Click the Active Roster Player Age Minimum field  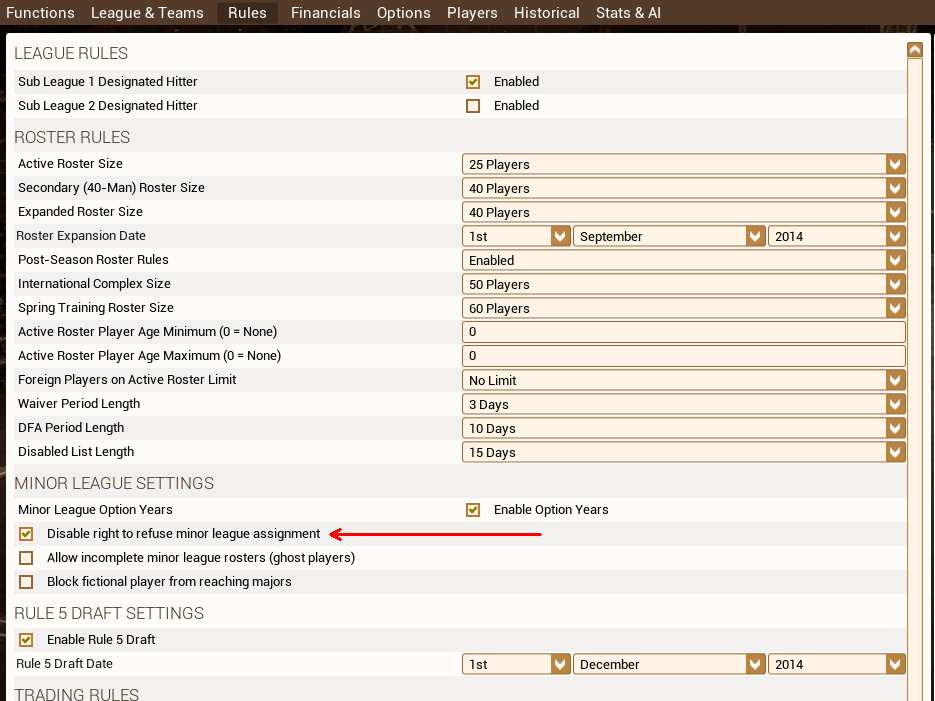point(683,332)
